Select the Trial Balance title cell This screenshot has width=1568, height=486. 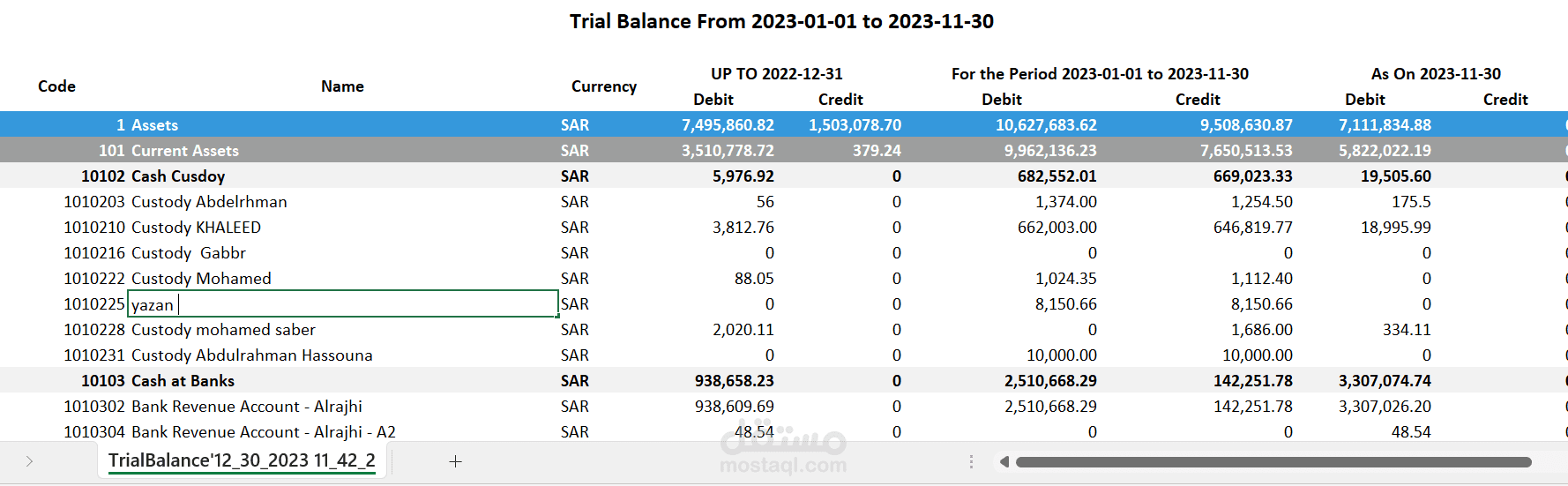pyautogui.click(x=781, y=21)
